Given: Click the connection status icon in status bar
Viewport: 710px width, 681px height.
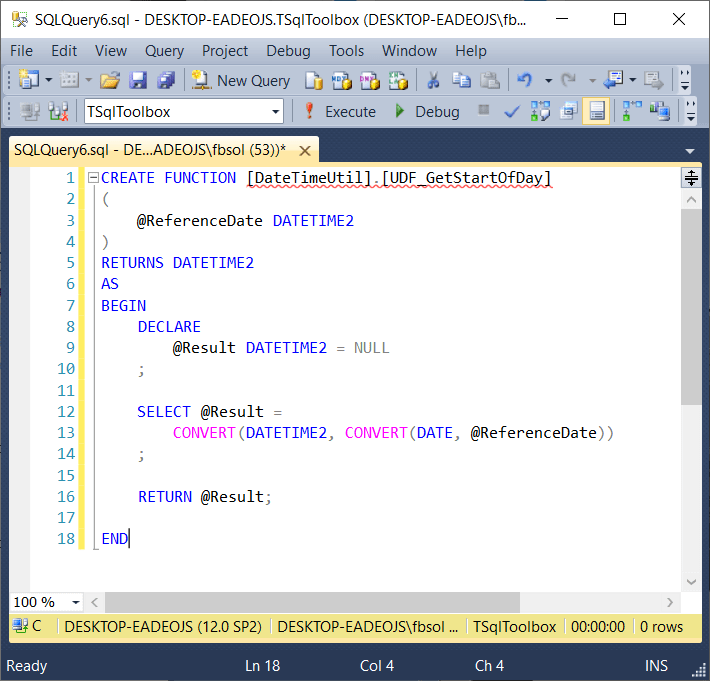Looking at the screenshot, I should click(20, 626).
